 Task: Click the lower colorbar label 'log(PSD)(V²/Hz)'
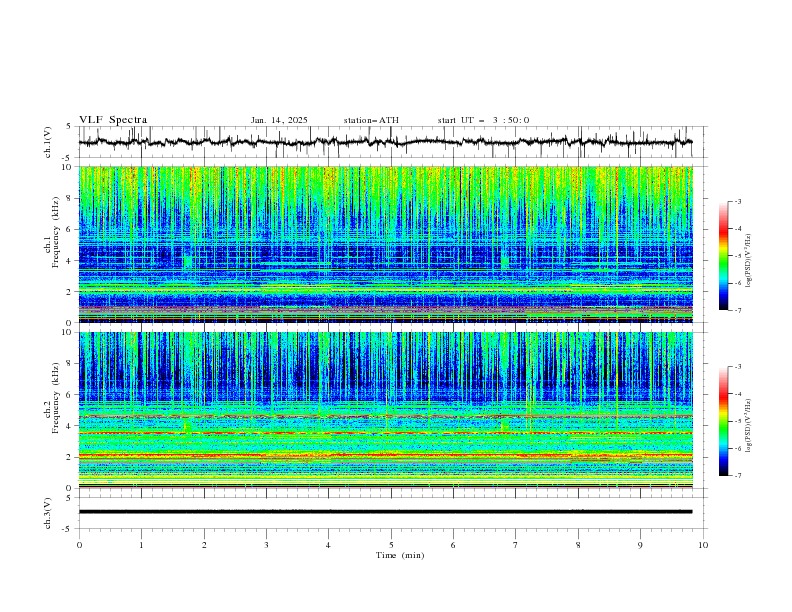tap(748, 426)
